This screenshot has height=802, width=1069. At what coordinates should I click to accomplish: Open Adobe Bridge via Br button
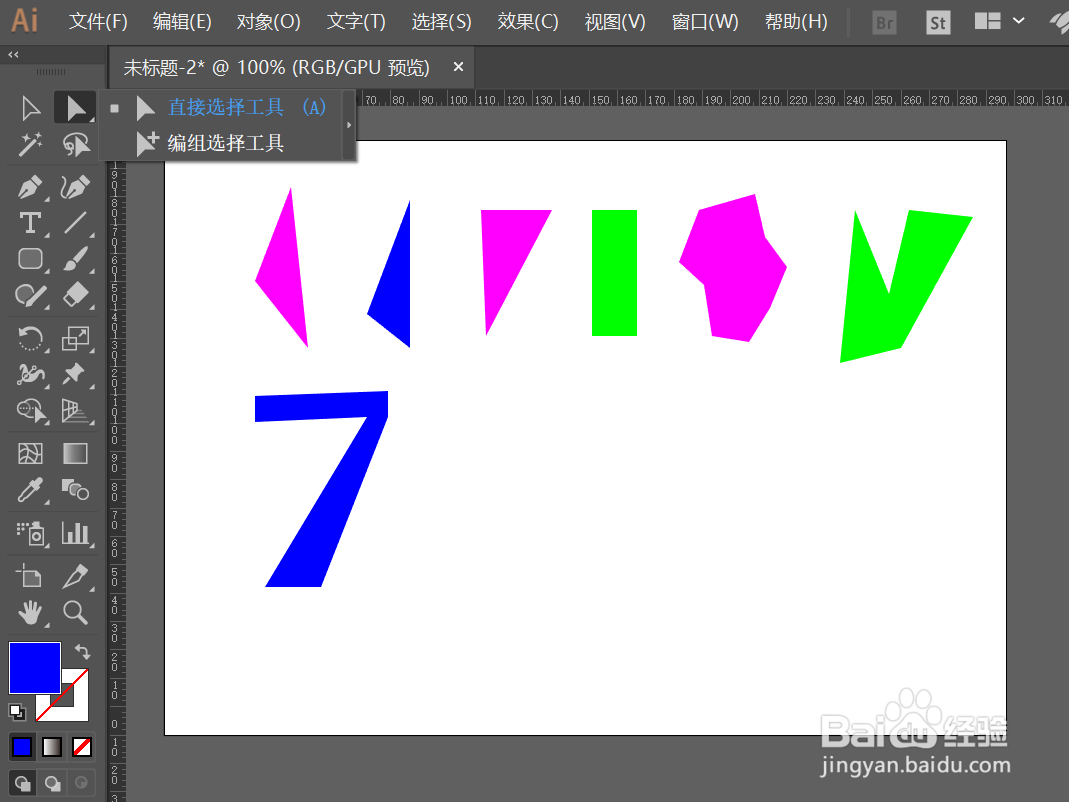coord(884,23)
